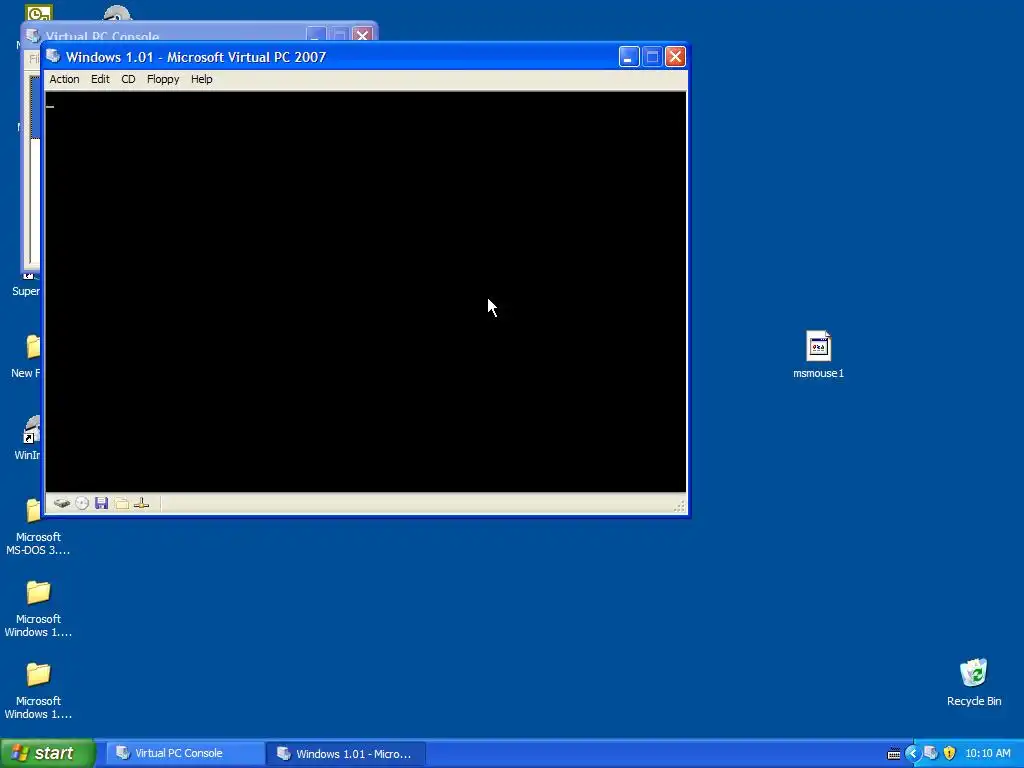Click inside the black virtual machine screen
This screenshot has height=768, width=1024.
pyautogui.click(x=366, y=292)
